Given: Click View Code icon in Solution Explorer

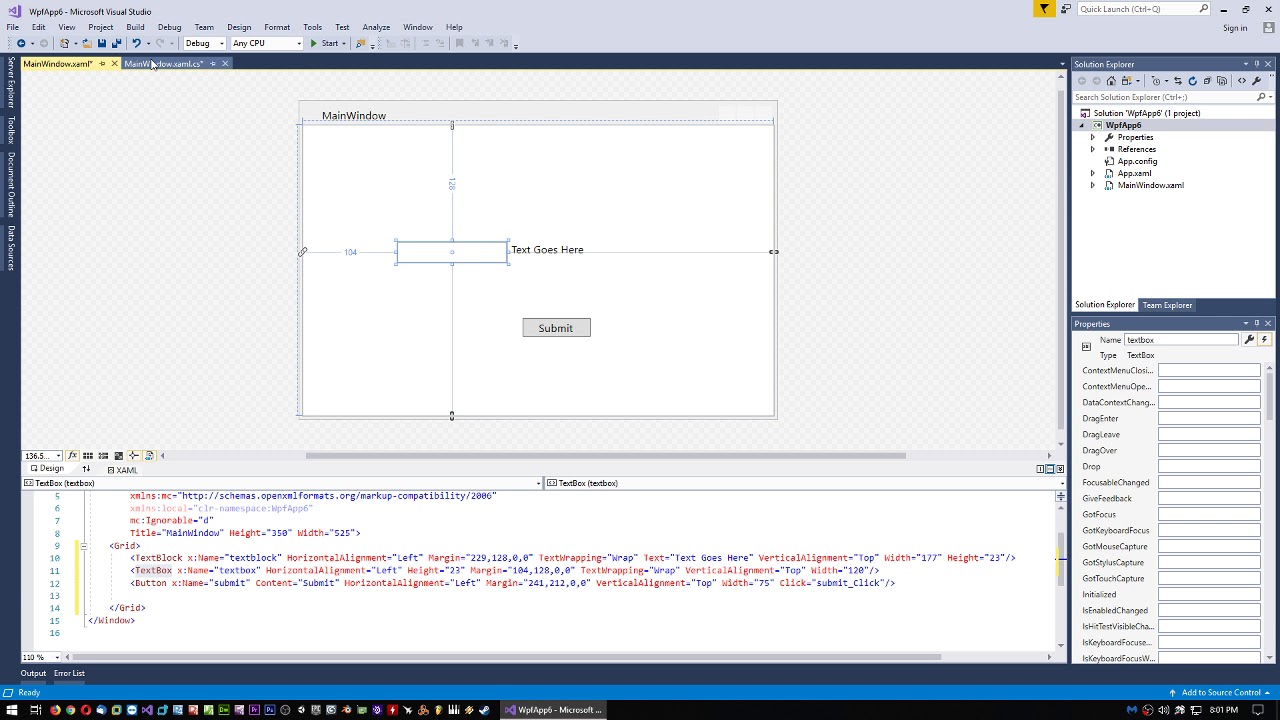Looking at the screenshot, I should (1241, 81).
